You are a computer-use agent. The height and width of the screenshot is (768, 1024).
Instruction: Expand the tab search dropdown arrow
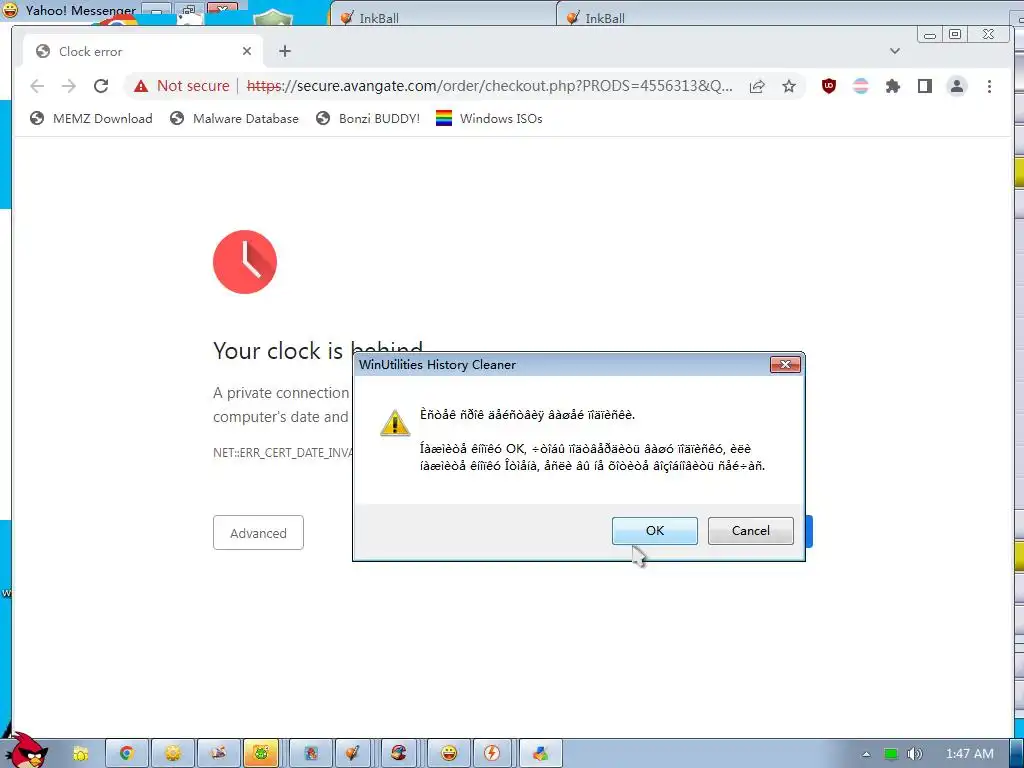tap(895, 51)
